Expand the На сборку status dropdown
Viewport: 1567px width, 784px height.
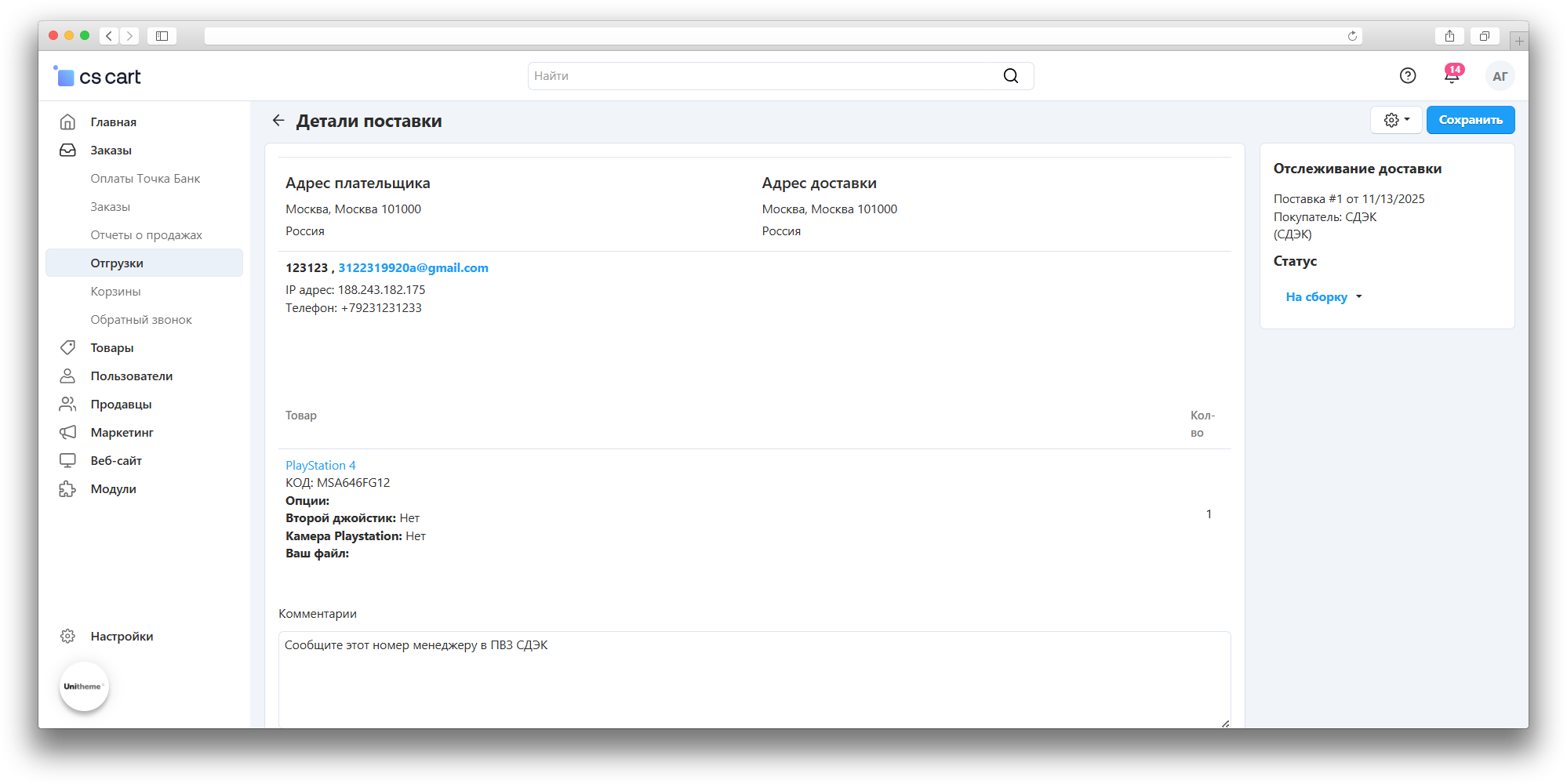pyautogui.click(x=1324, y=297)
